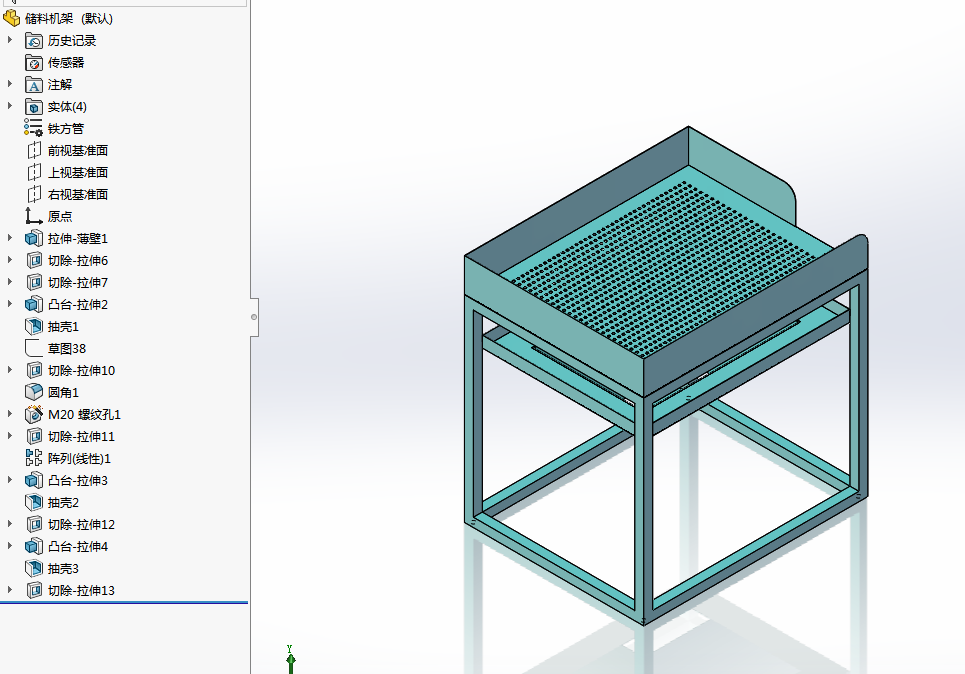Select the 右视基准面 plane icon
Viewport: 965px width, 674px height.
click(34, 195)
